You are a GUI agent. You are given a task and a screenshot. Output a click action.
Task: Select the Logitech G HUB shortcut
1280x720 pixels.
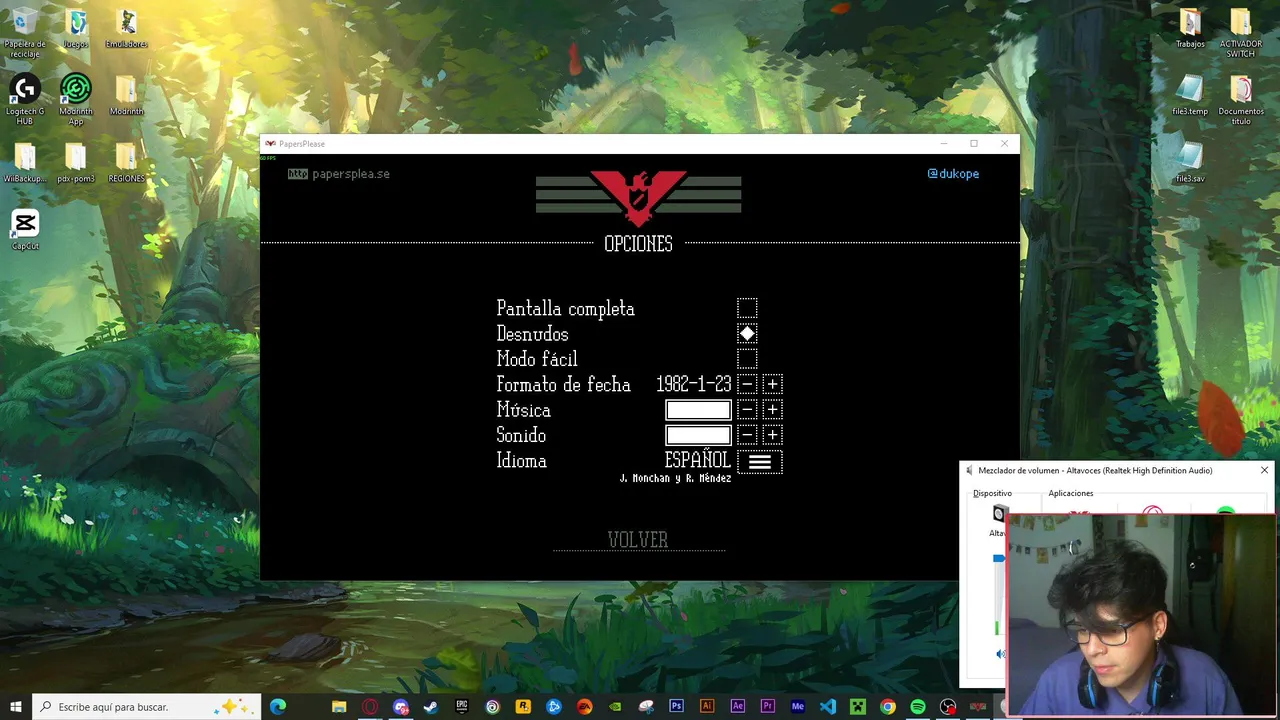[x=24, y=100]
